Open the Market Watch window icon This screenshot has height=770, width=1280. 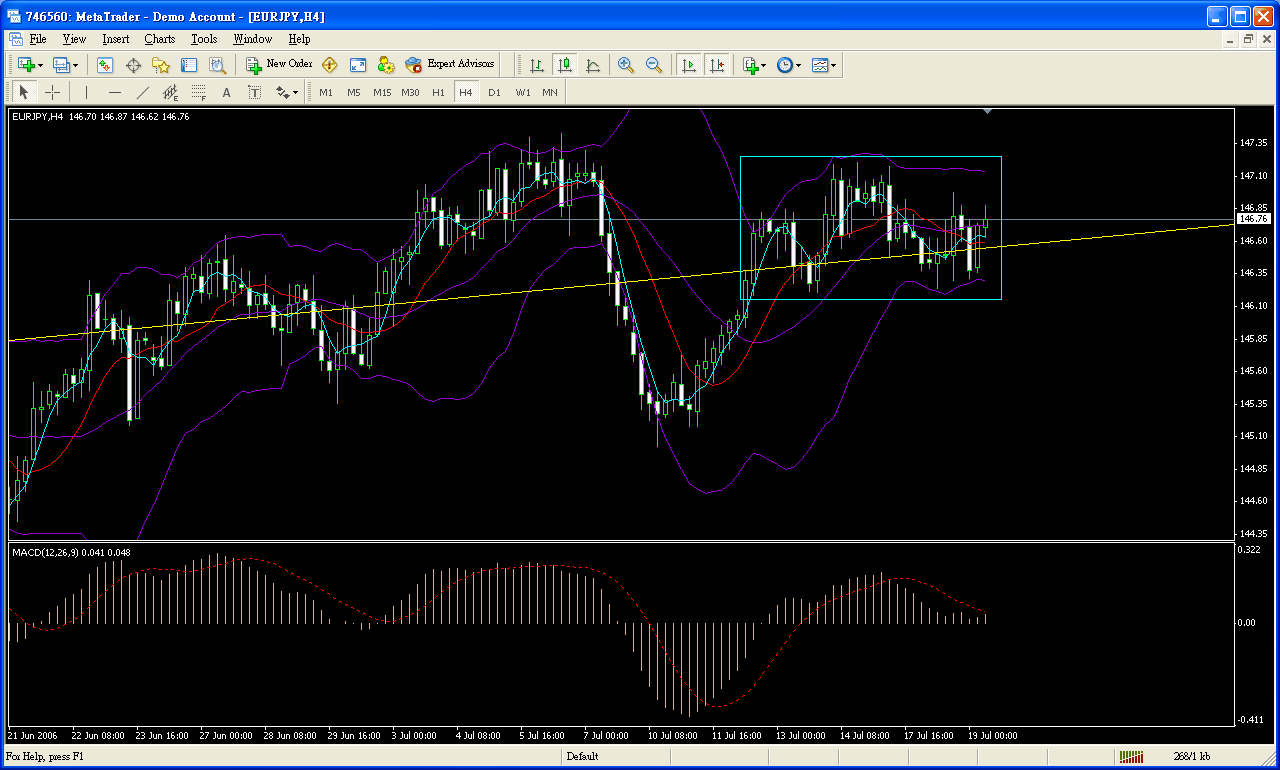(x=105, y=65)
